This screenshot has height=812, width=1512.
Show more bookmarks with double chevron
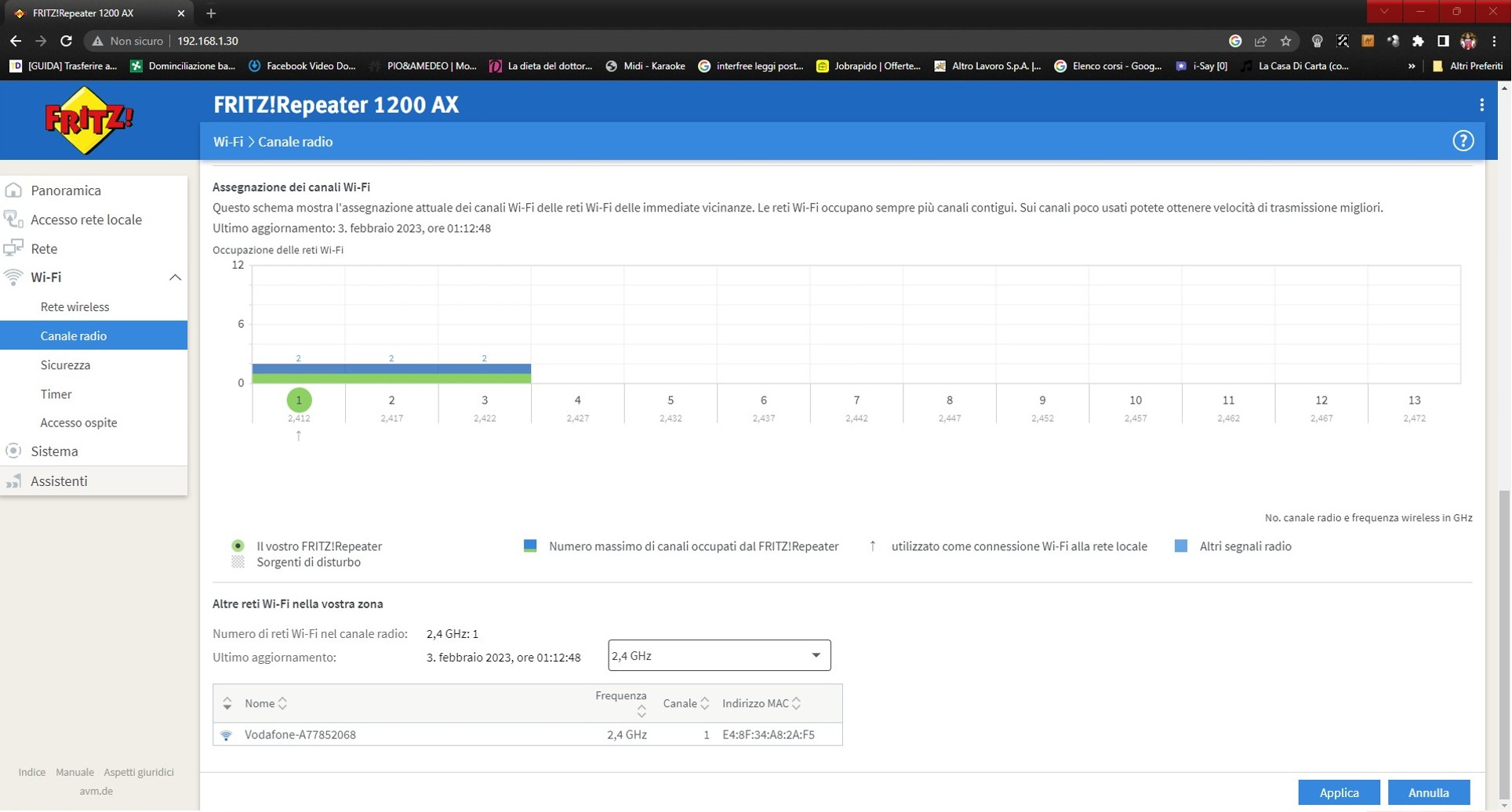[1411, 66]
